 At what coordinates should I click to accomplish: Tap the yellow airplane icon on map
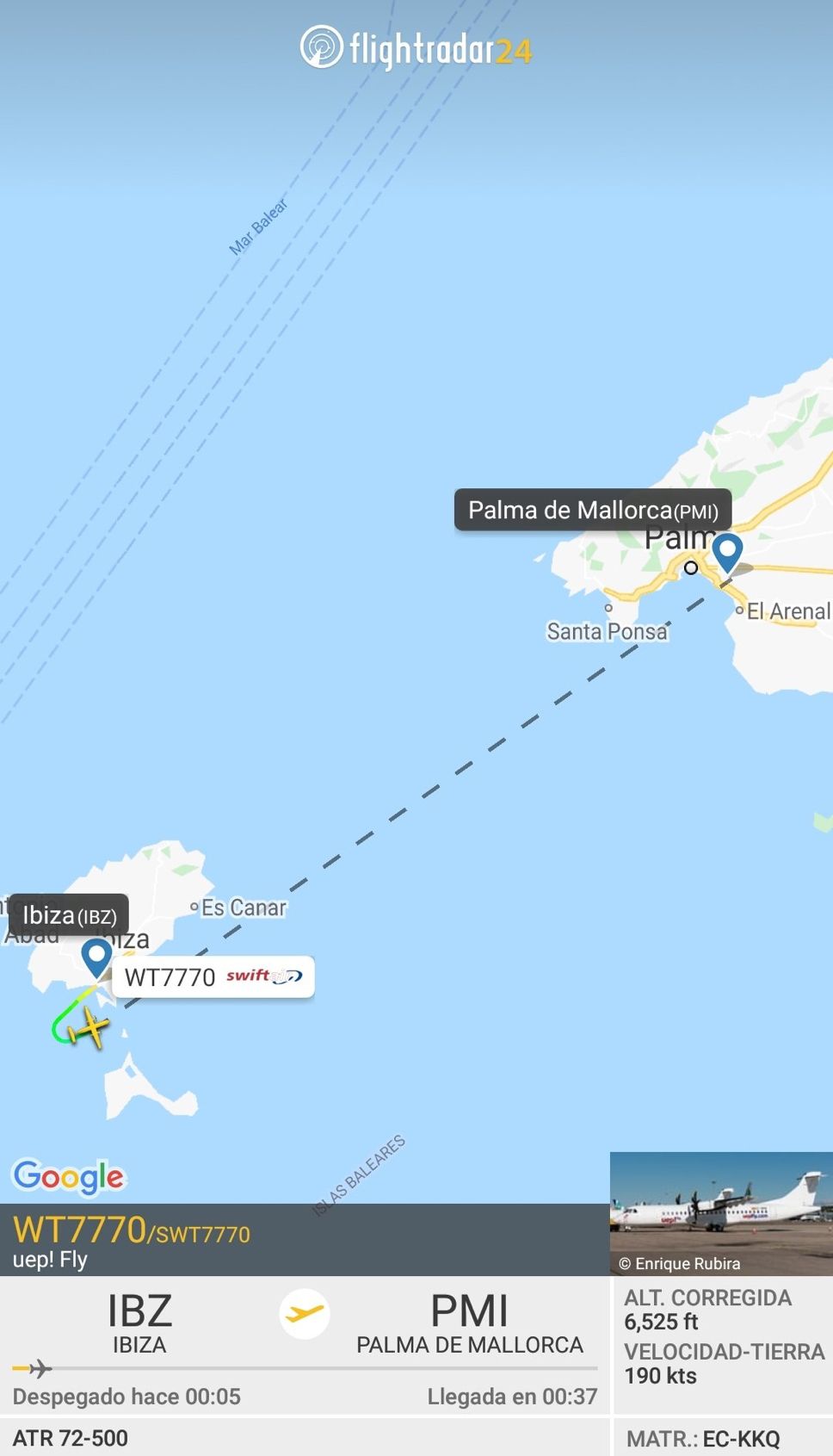(87, 1028)
